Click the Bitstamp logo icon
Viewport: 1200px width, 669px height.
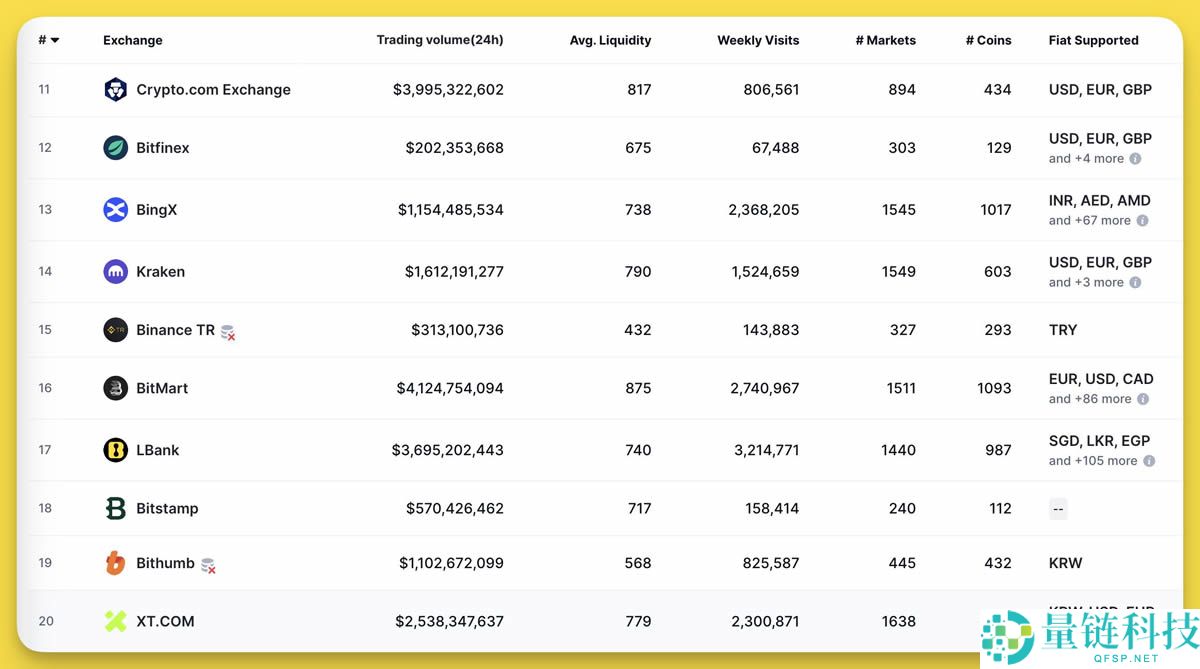click(115, 509)
